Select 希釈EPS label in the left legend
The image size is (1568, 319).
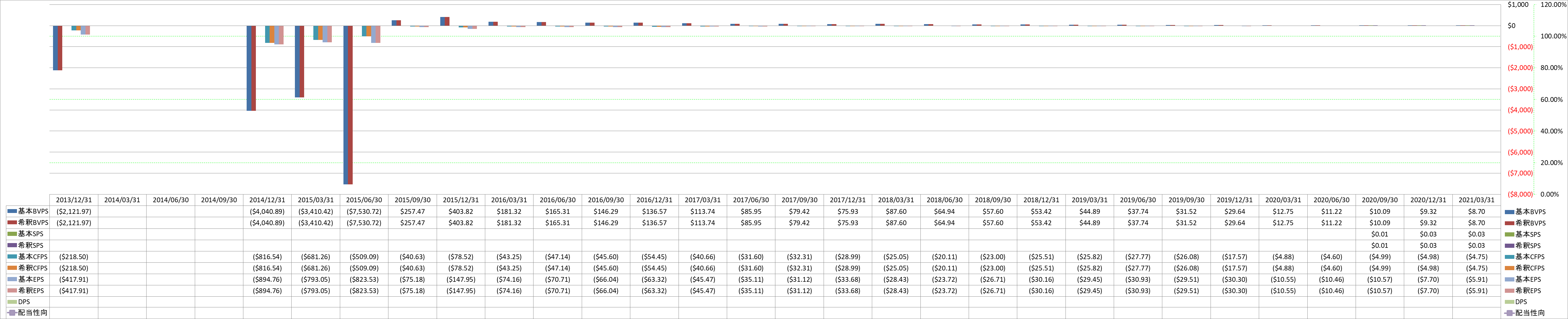point(30,290)
